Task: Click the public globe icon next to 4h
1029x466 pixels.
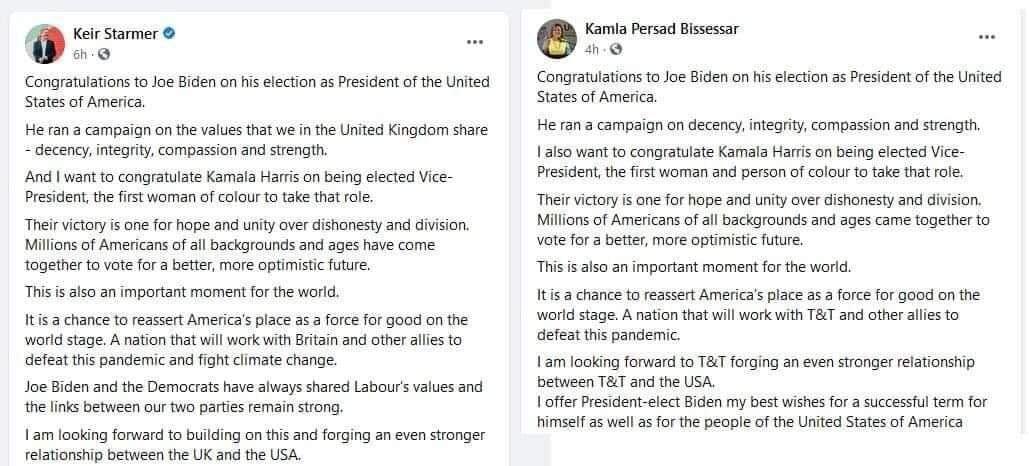Action: [616, 50]
